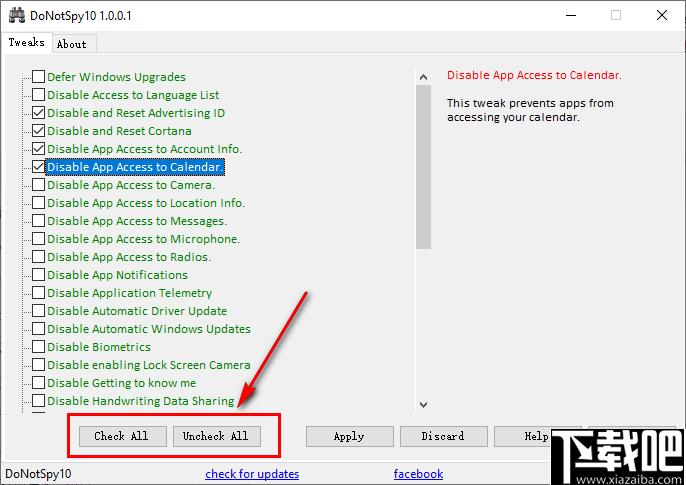Viewport: 686px width, 485px height.
Task: Select the Disable Biometrics label
Action: pyautogui.click(x=99, y=347)
